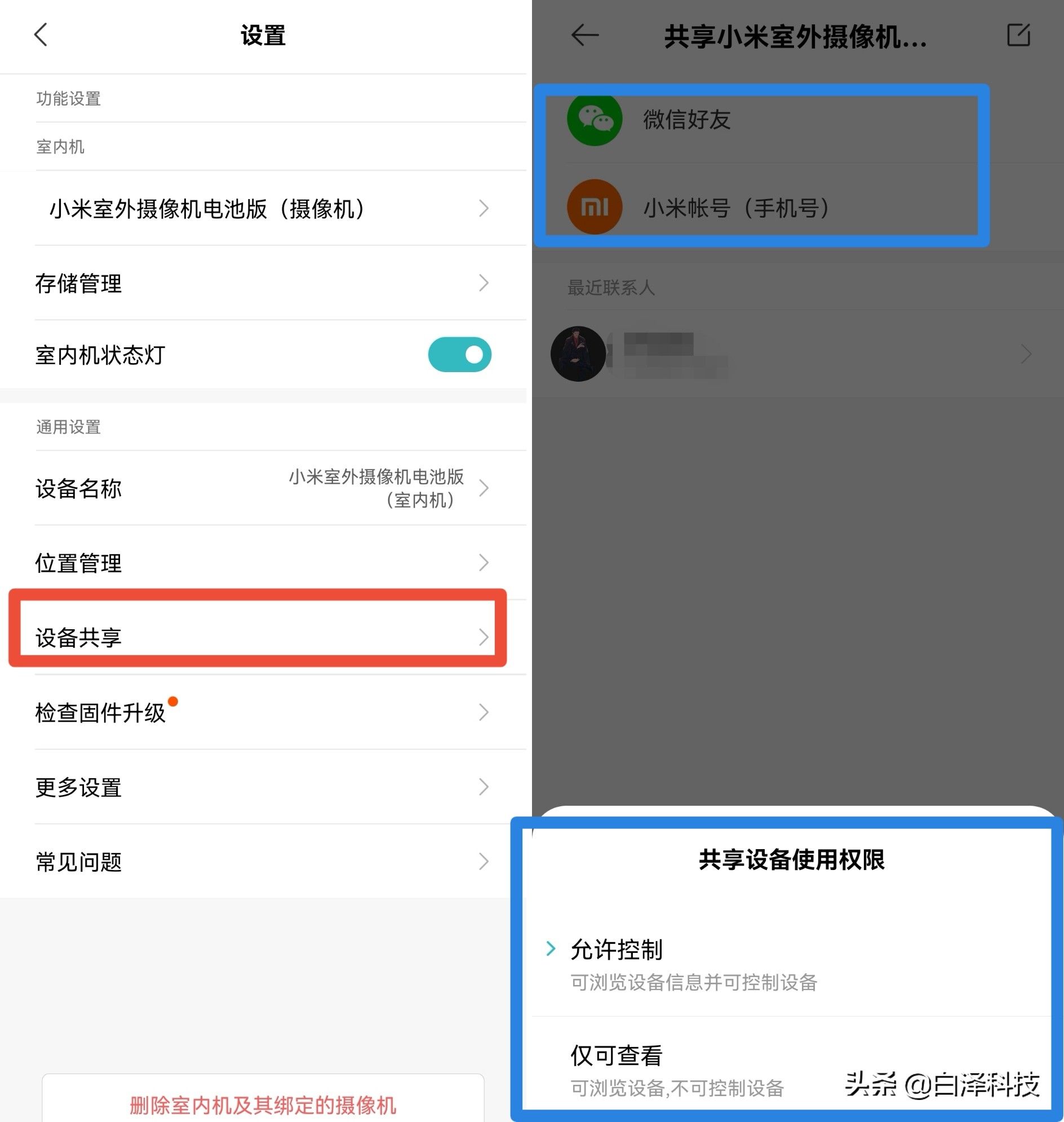This screenshot has width=1064, height=1122.
Task: Select the green WeChat icon
Action: 595,119
